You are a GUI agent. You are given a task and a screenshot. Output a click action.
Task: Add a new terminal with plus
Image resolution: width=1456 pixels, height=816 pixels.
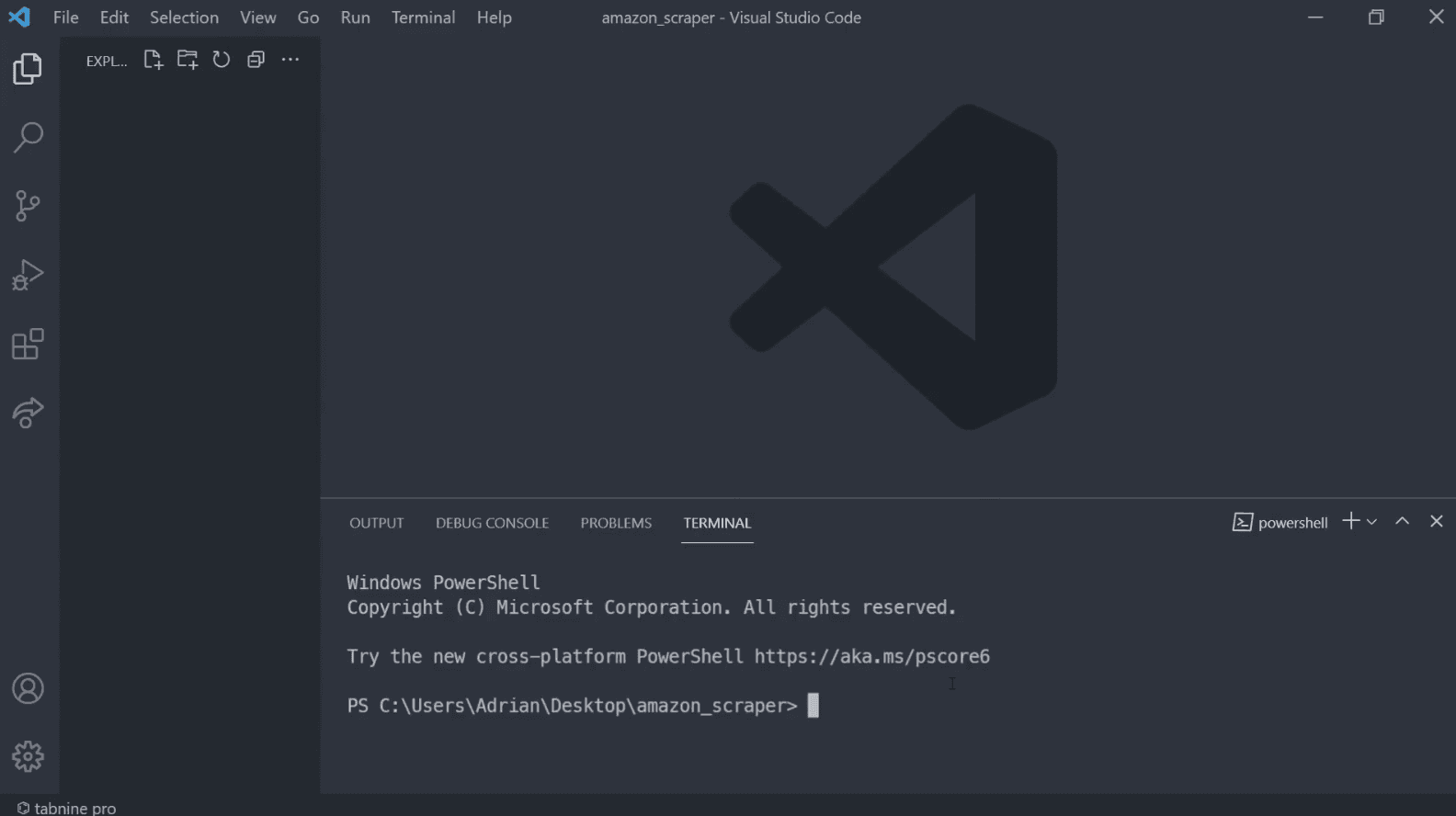click(1350, 521)
